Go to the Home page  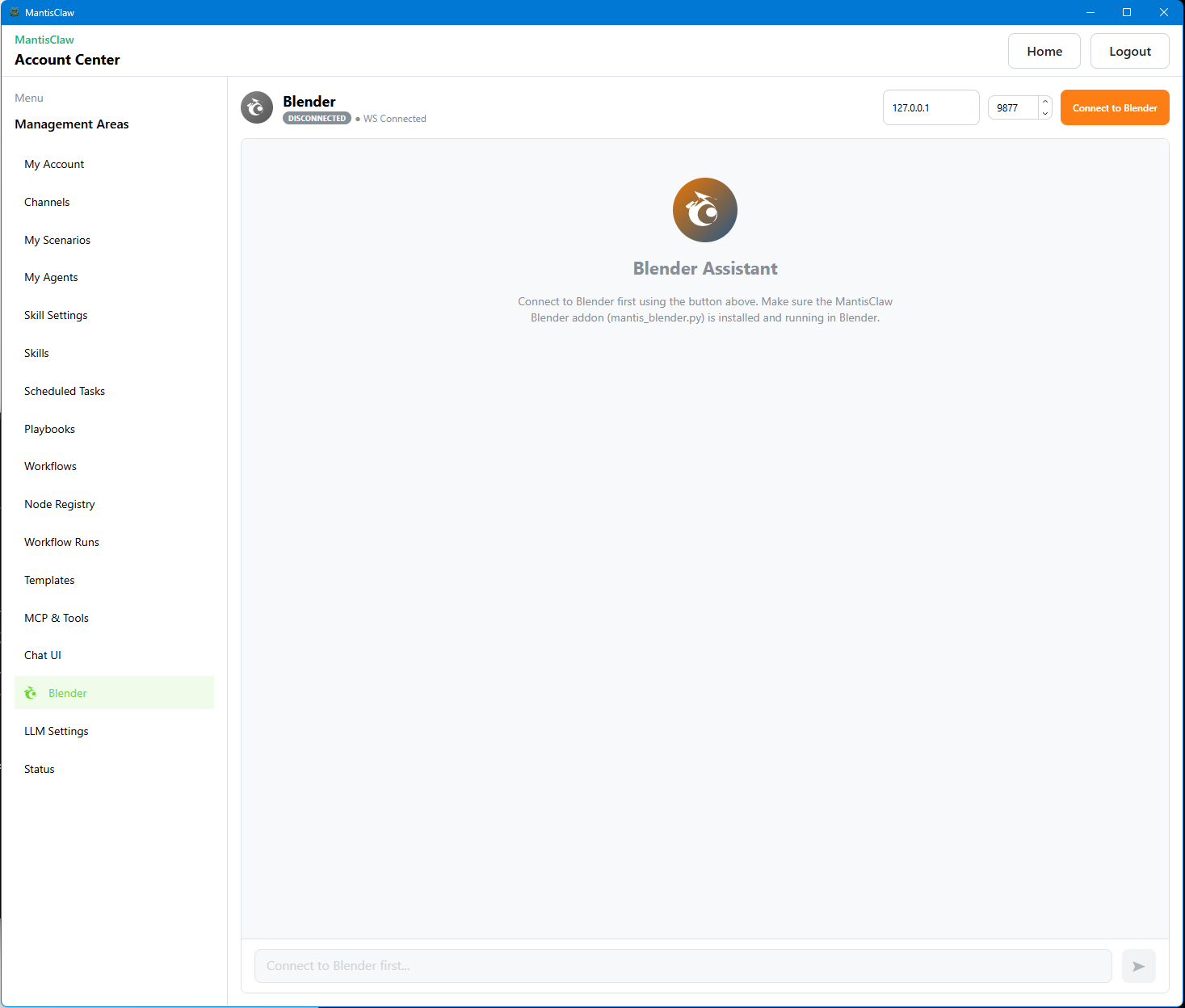(1044, 51)
